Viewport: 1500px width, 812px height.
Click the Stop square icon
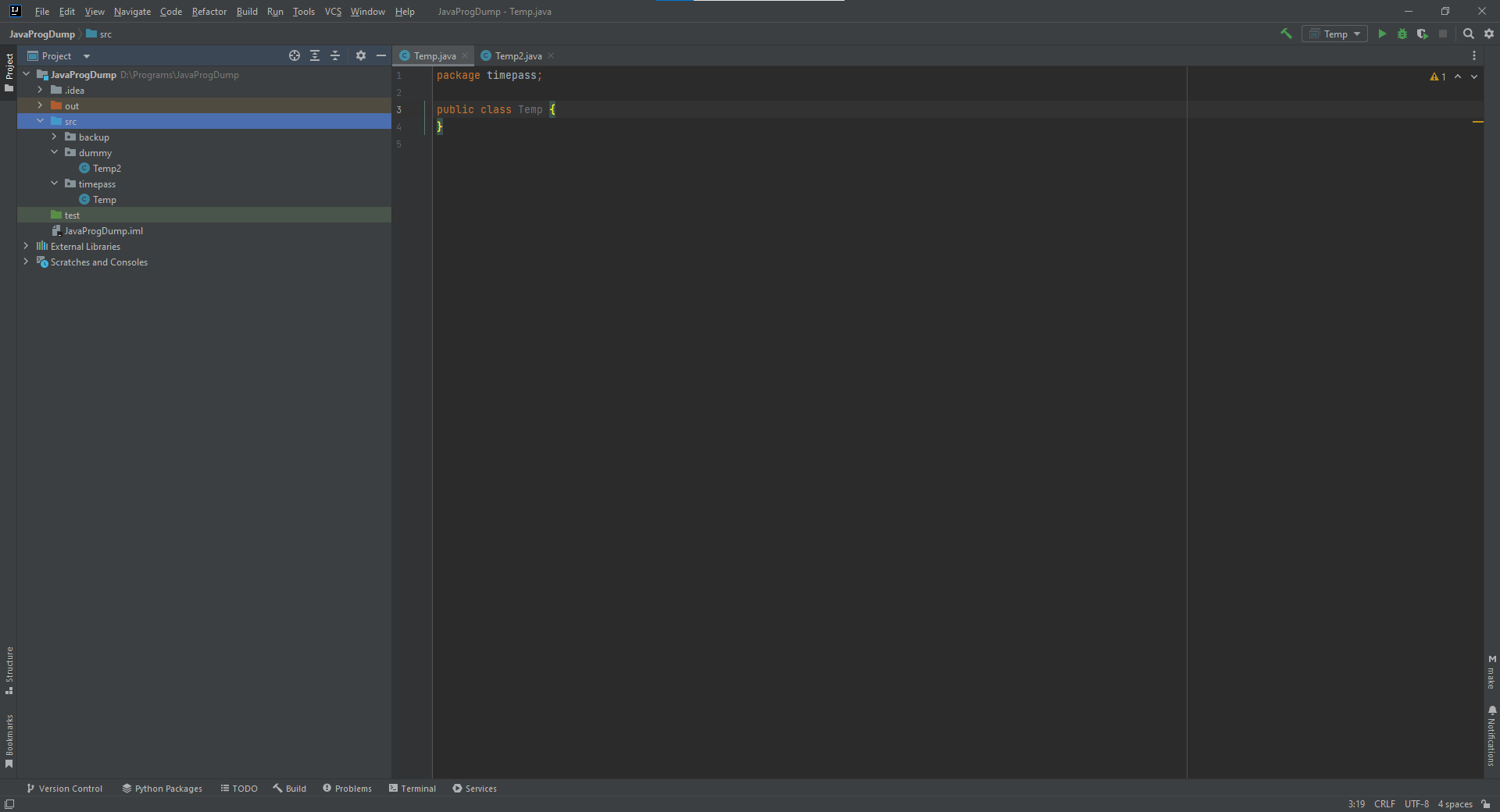pyautogui.click(x=1443, y=34)
